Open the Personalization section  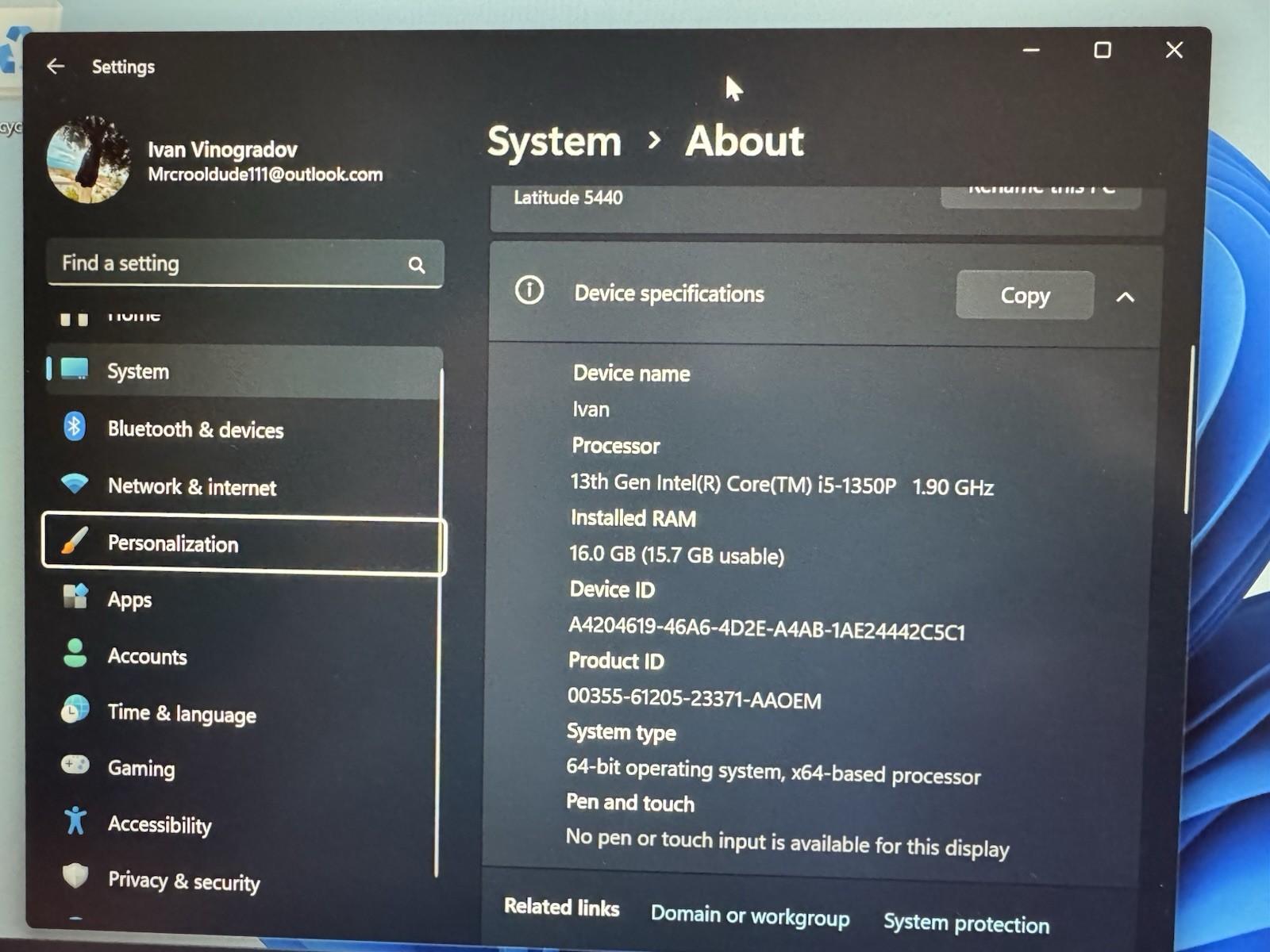coord(244,543)
